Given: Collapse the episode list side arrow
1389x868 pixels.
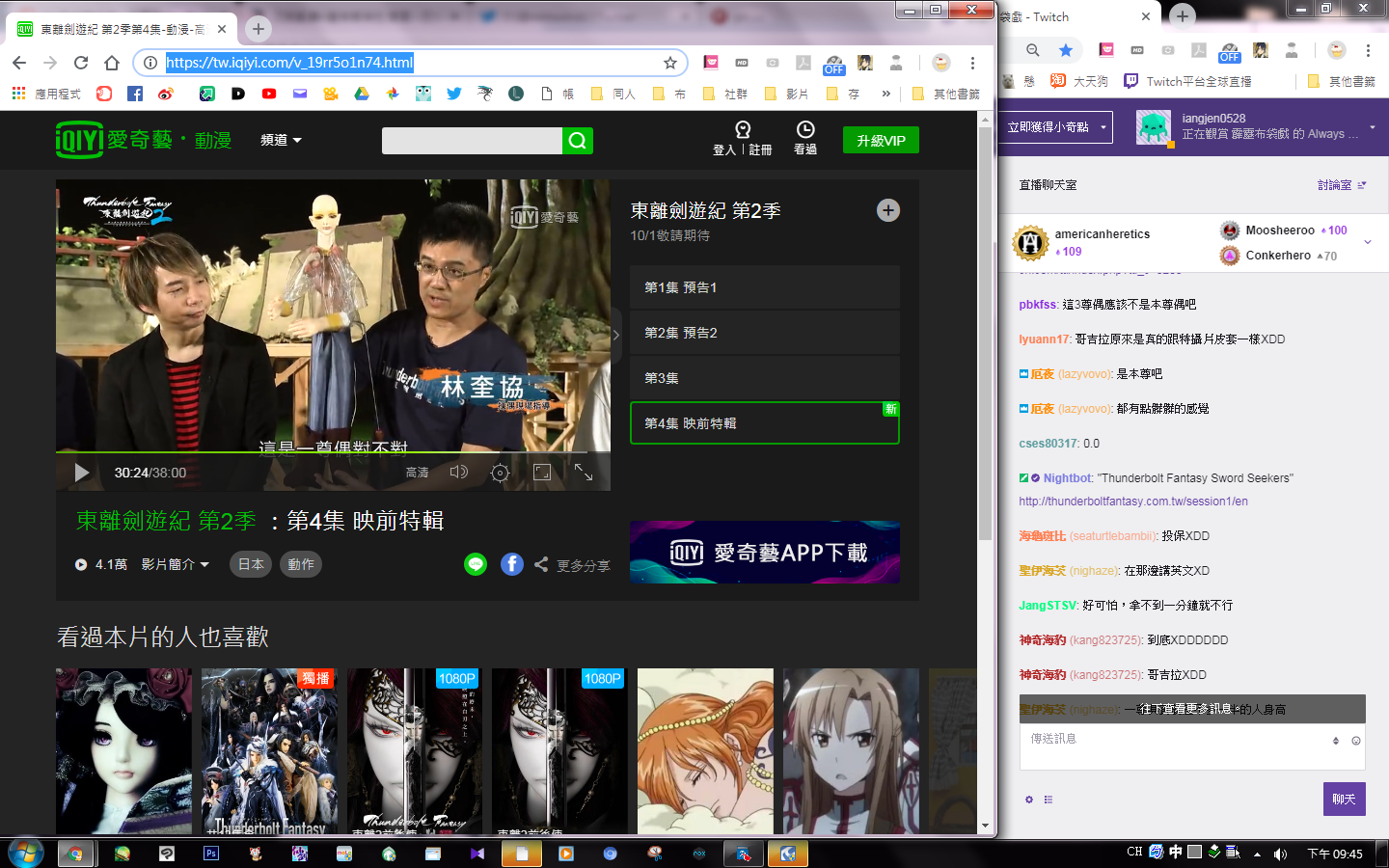Looking at the screenshot, I should 615,336.
